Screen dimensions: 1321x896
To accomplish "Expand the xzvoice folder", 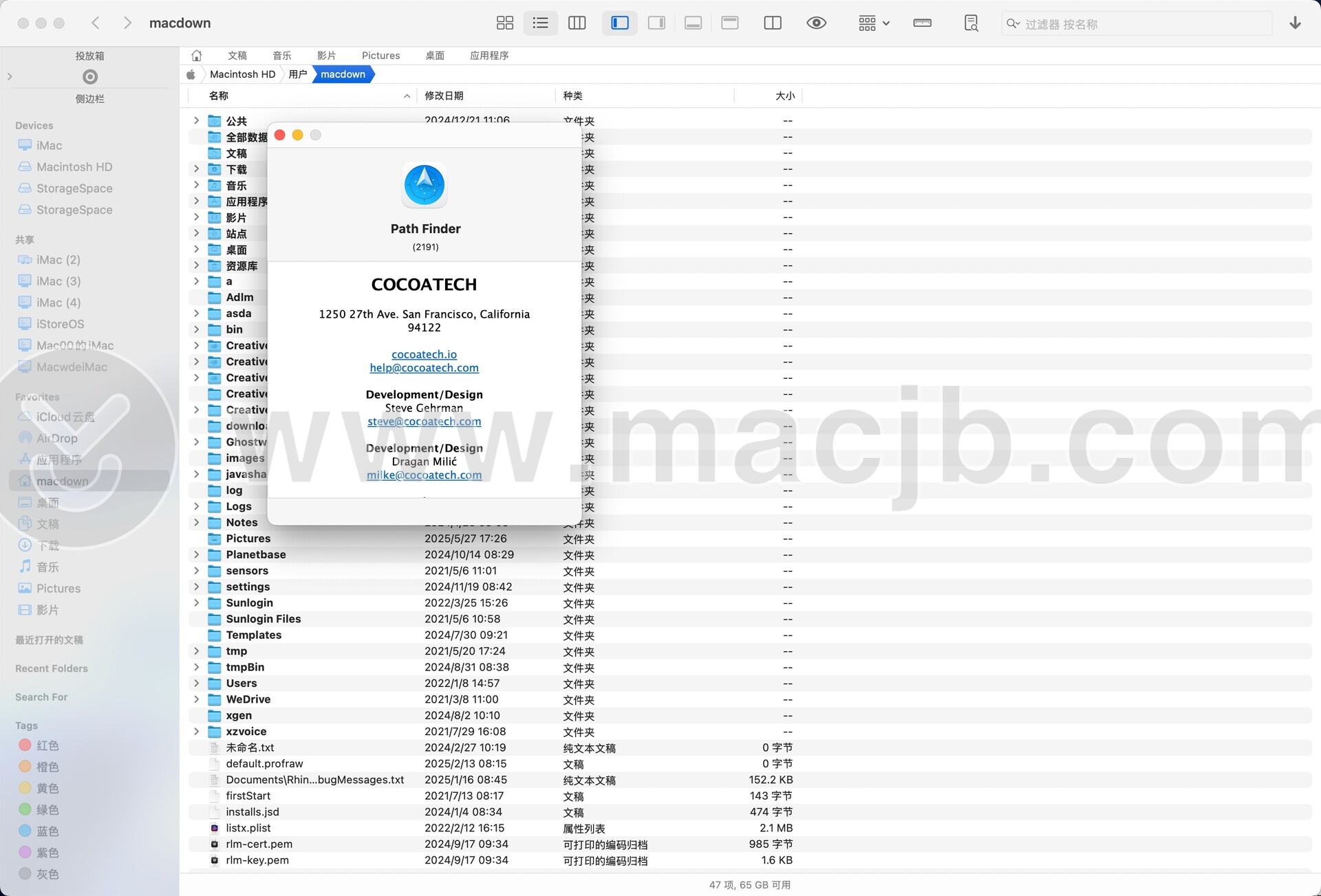I will pos(196,731).
